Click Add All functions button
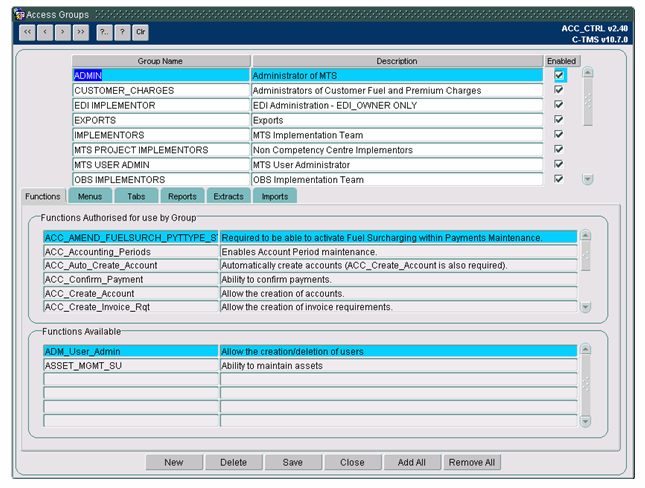The height and width of the screenshot is (488, 645). click(x=412, y=462)
